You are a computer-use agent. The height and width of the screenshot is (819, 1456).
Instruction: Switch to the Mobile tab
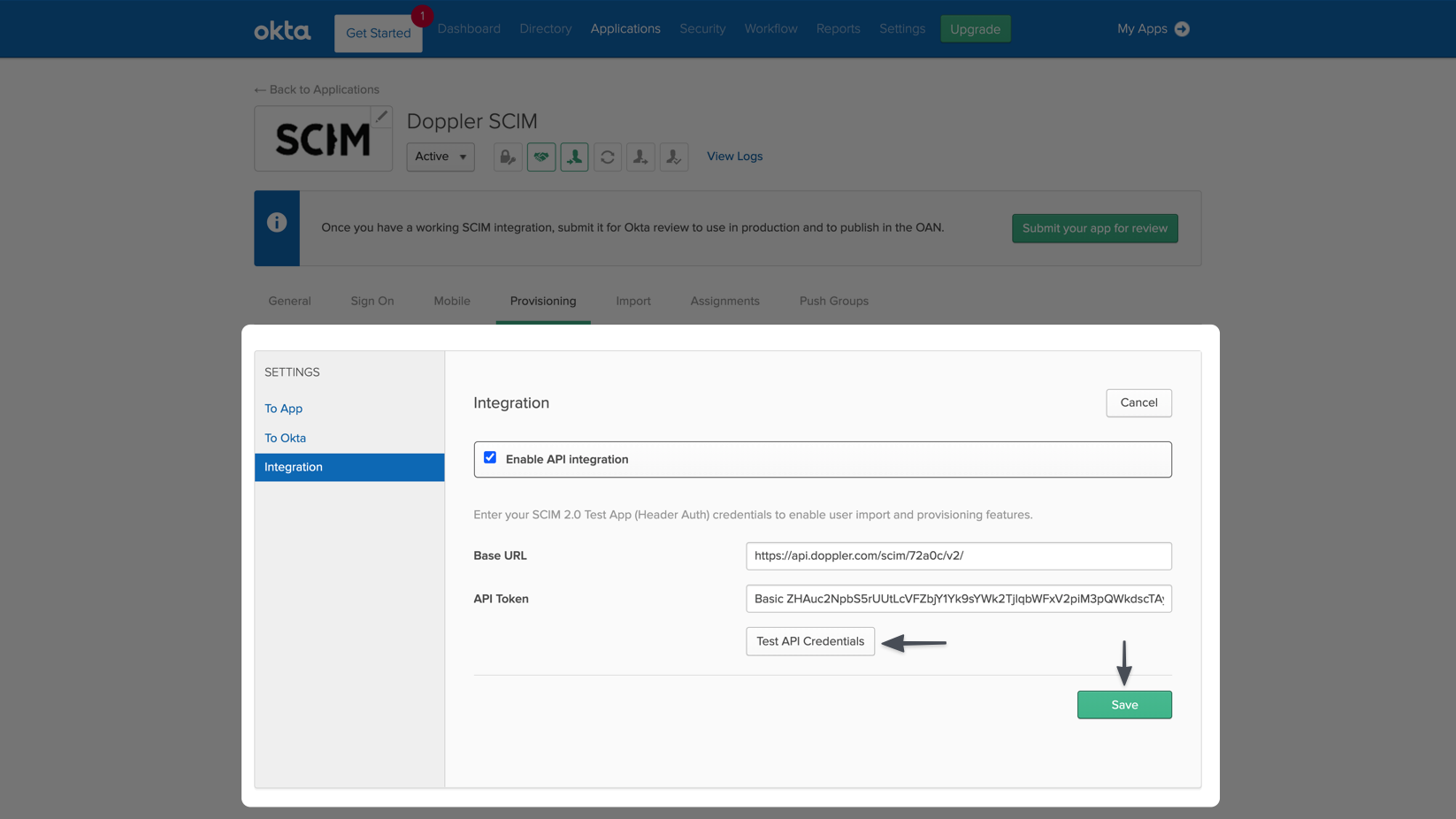[x=452, y=301]
